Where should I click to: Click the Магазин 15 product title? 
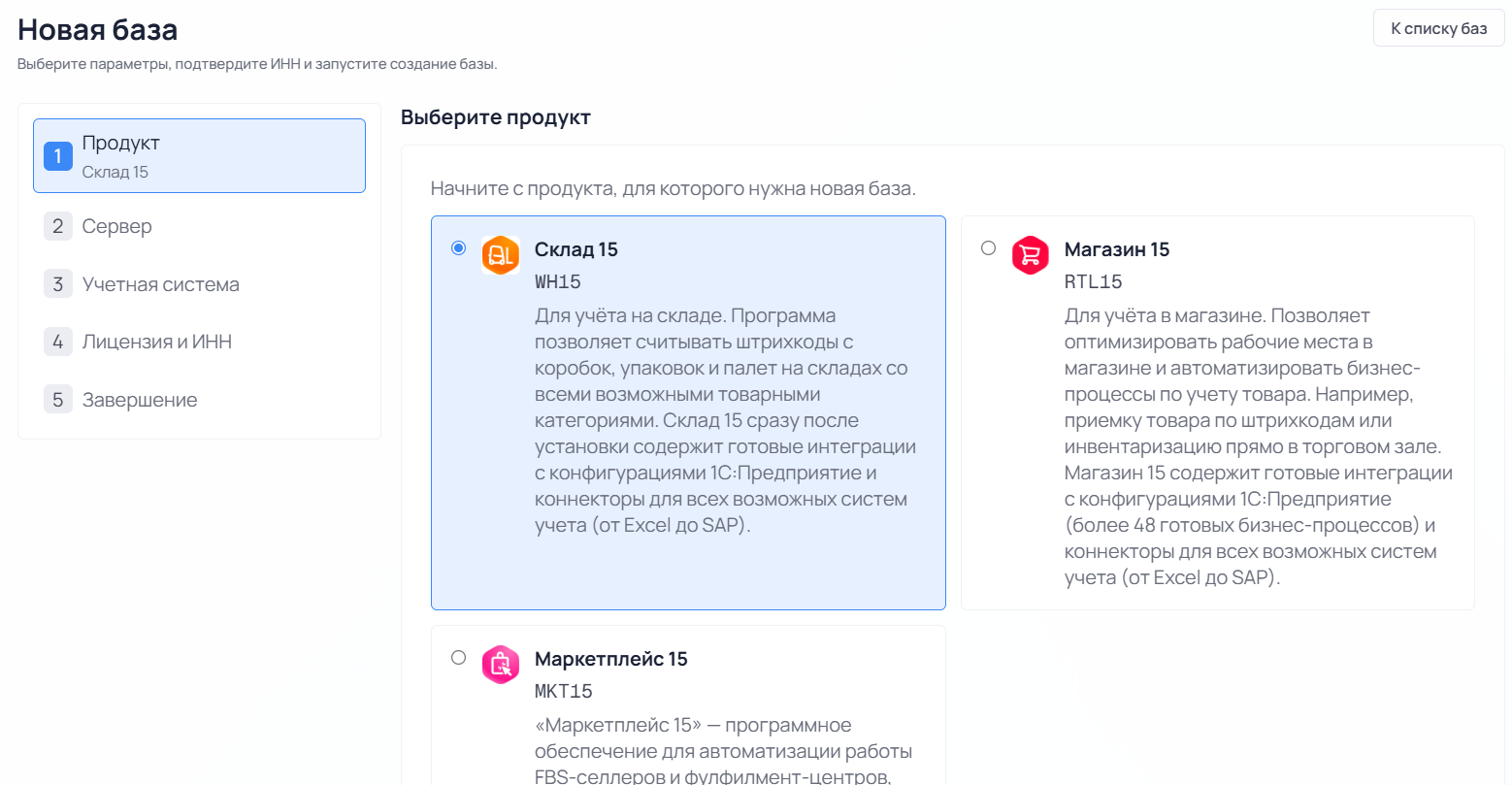(1117, 249)
